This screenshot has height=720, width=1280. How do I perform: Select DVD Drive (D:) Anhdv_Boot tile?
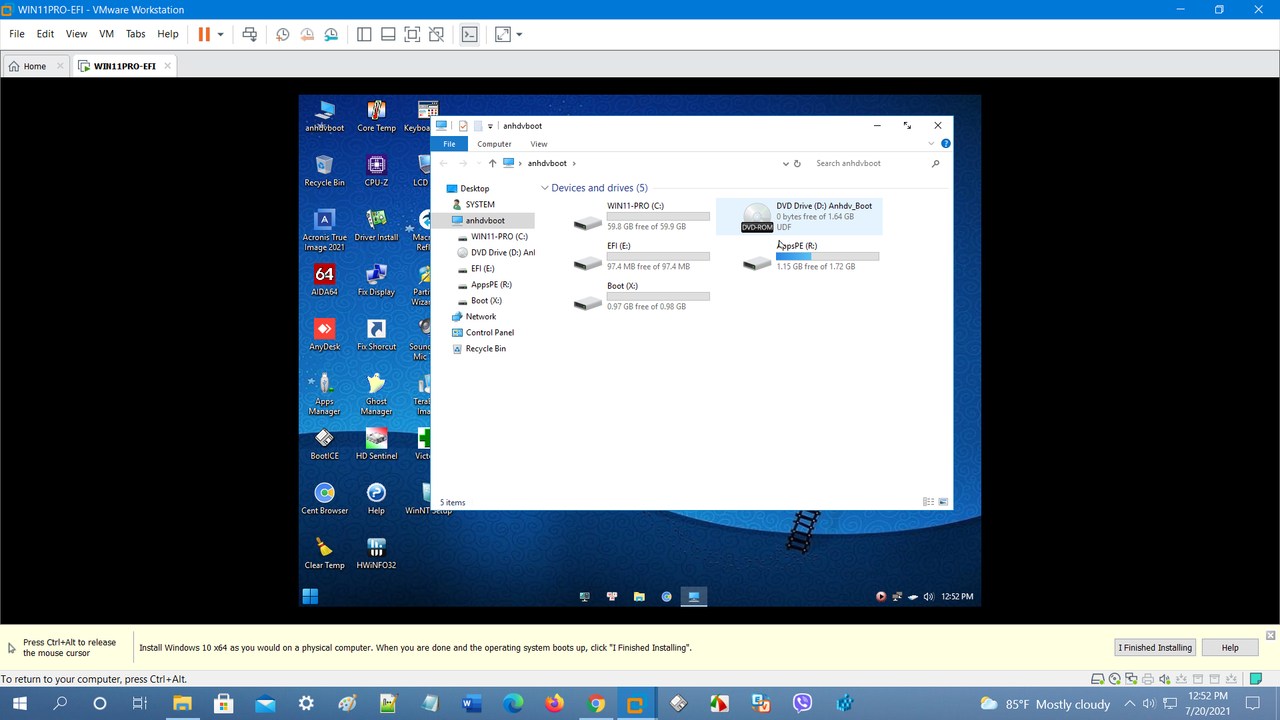tap(800, 216)
